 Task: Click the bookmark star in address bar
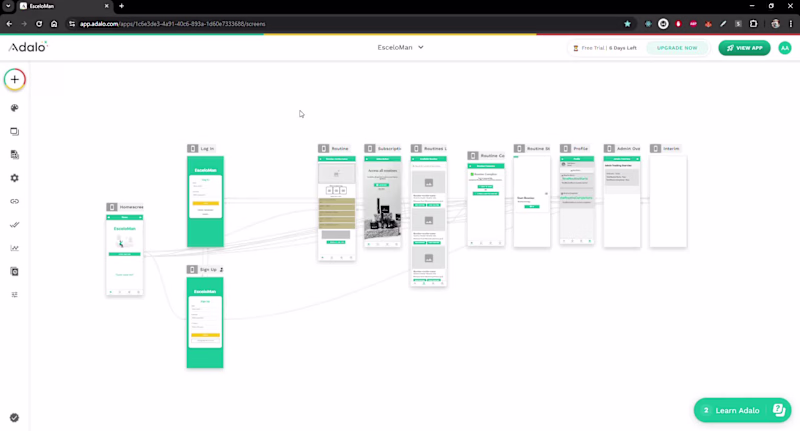[x=628, y=24]
